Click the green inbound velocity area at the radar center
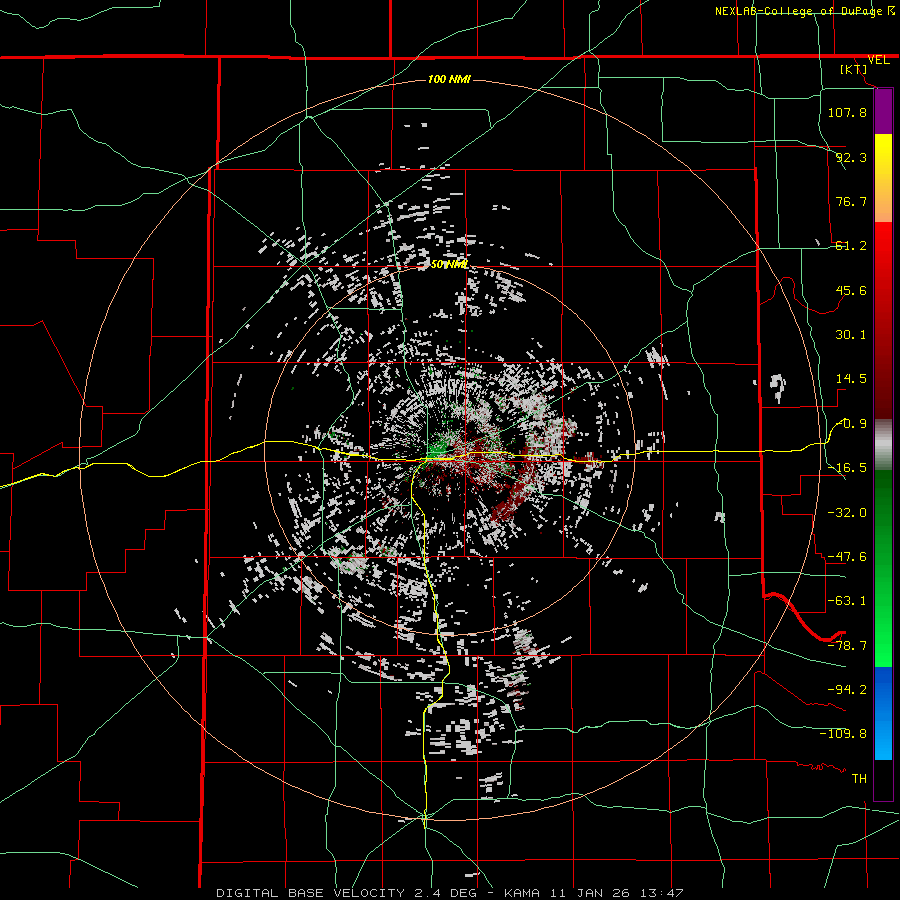Image resolution: width=900 pixels, height=900 pixels. (x=437, y=447)
